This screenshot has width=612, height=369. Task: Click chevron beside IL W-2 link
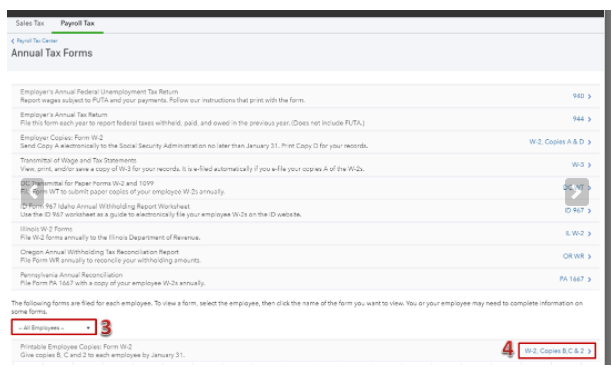589,234
